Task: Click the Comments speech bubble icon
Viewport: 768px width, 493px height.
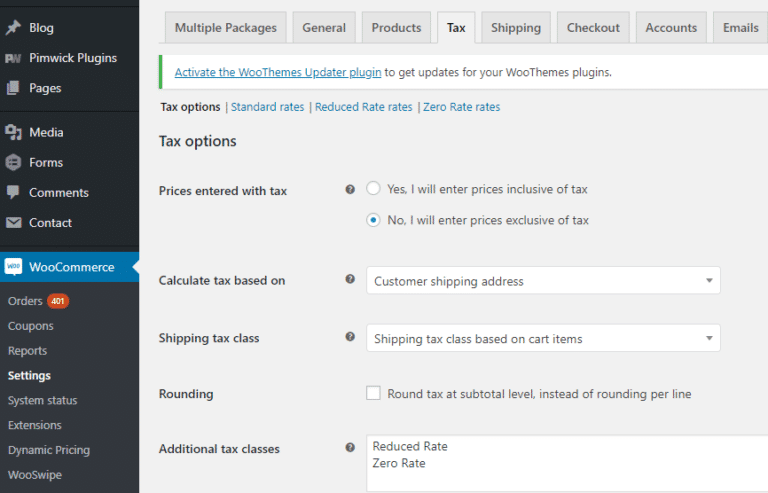Action: (x=13, y=192)
